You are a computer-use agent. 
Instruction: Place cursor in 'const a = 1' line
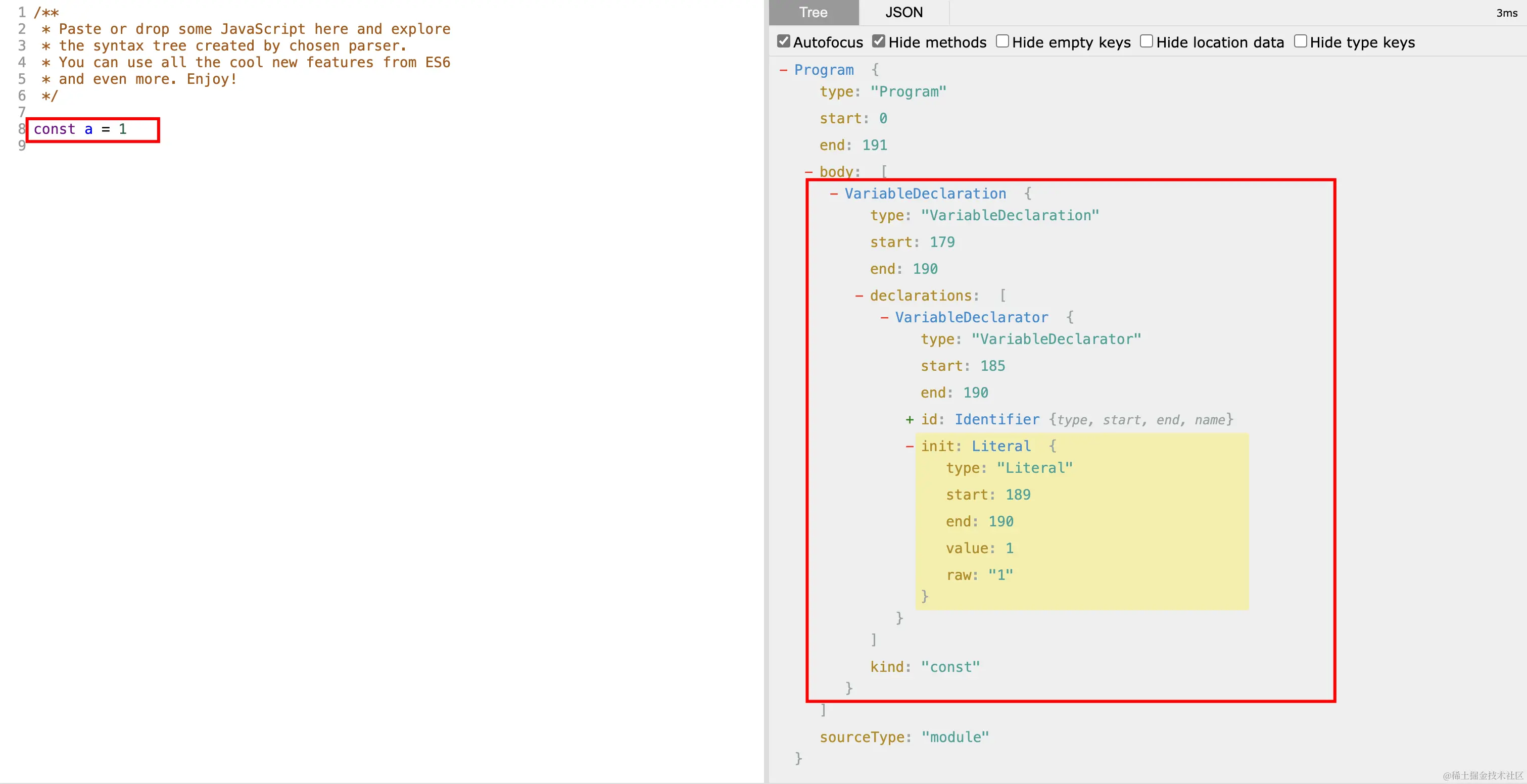80,129
